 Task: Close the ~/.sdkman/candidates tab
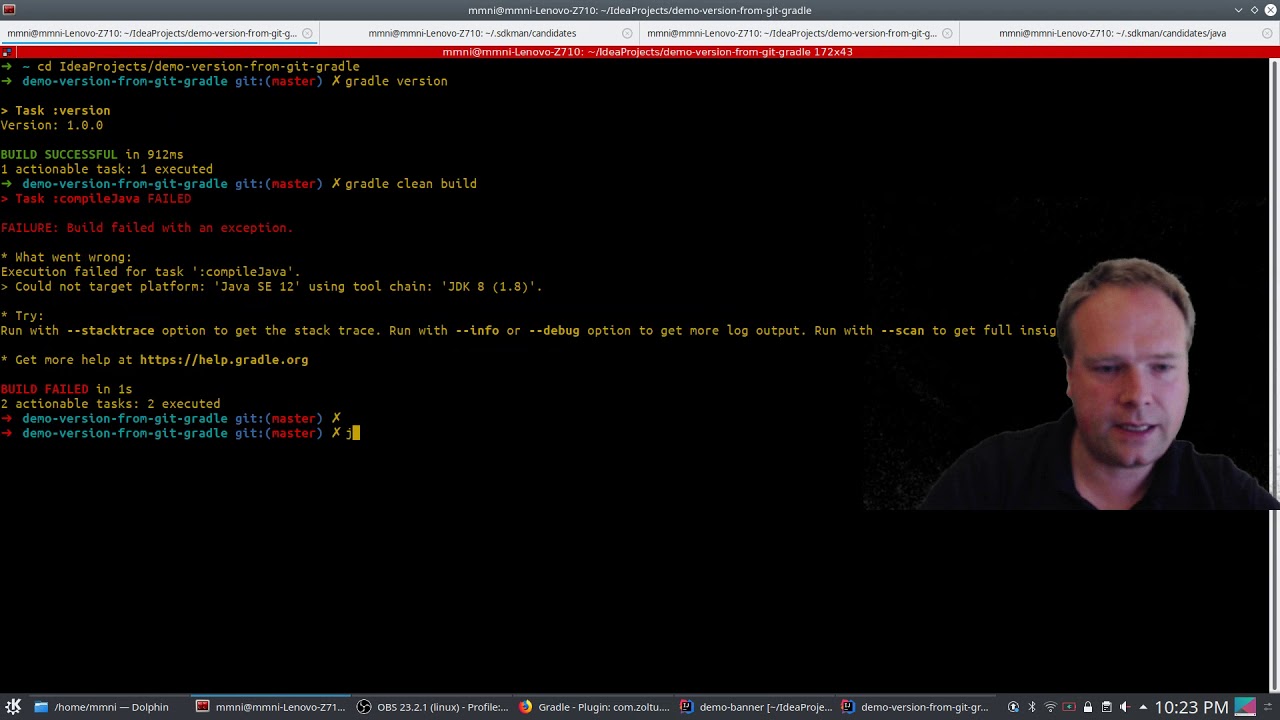tap(627, 33)
